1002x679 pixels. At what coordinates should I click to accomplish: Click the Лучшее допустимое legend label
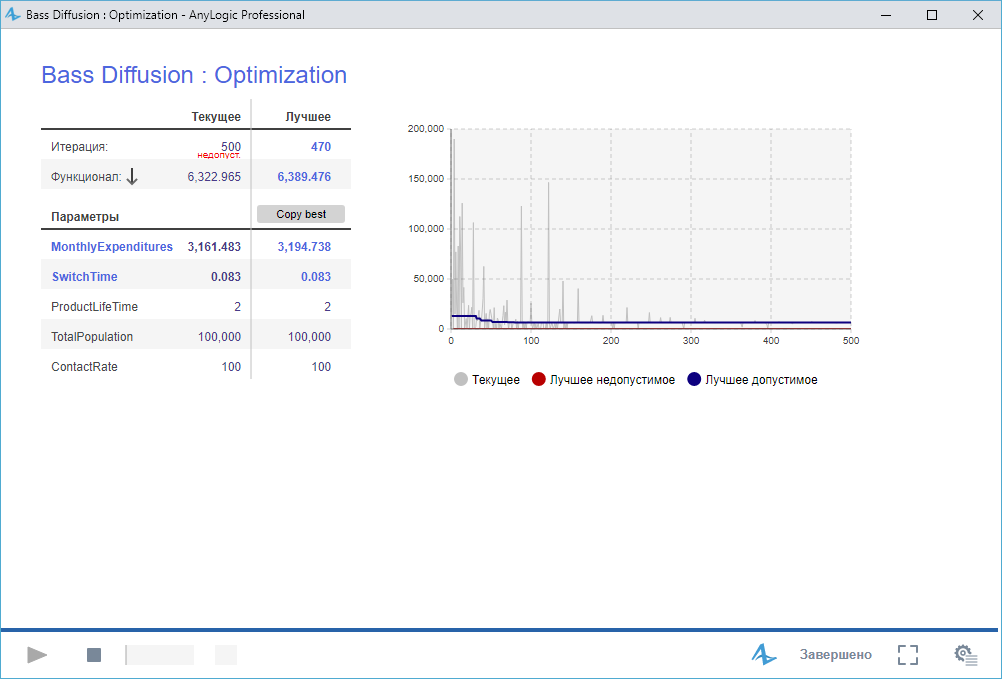761,380
